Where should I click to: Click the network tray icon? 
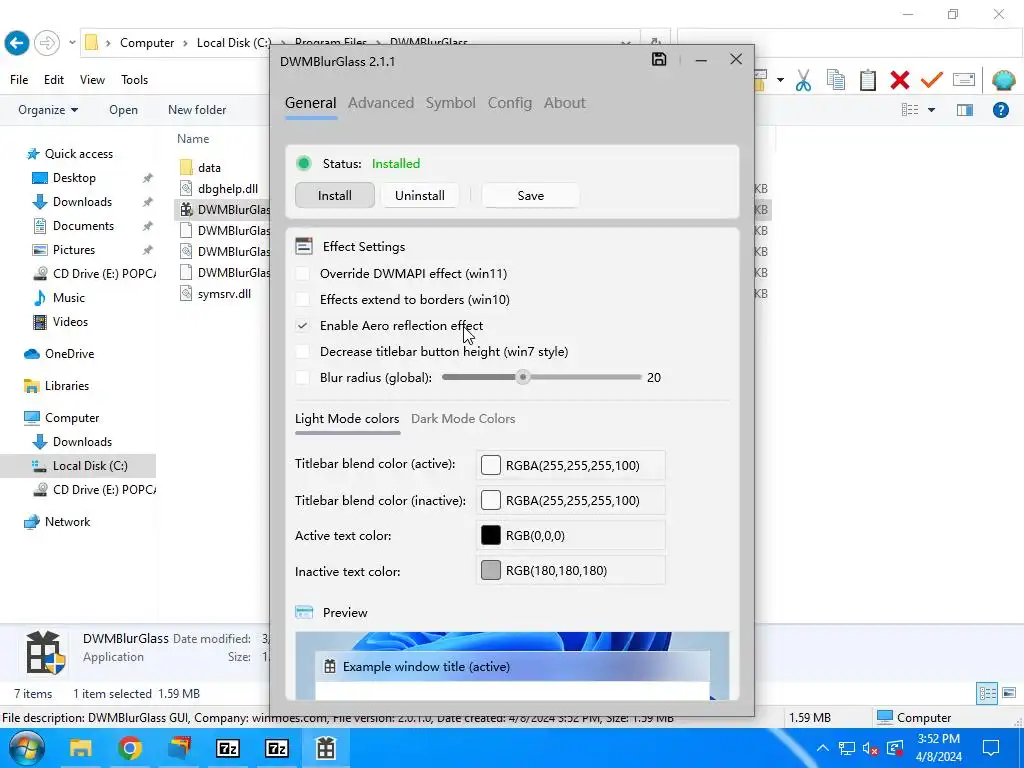(847, 748)
